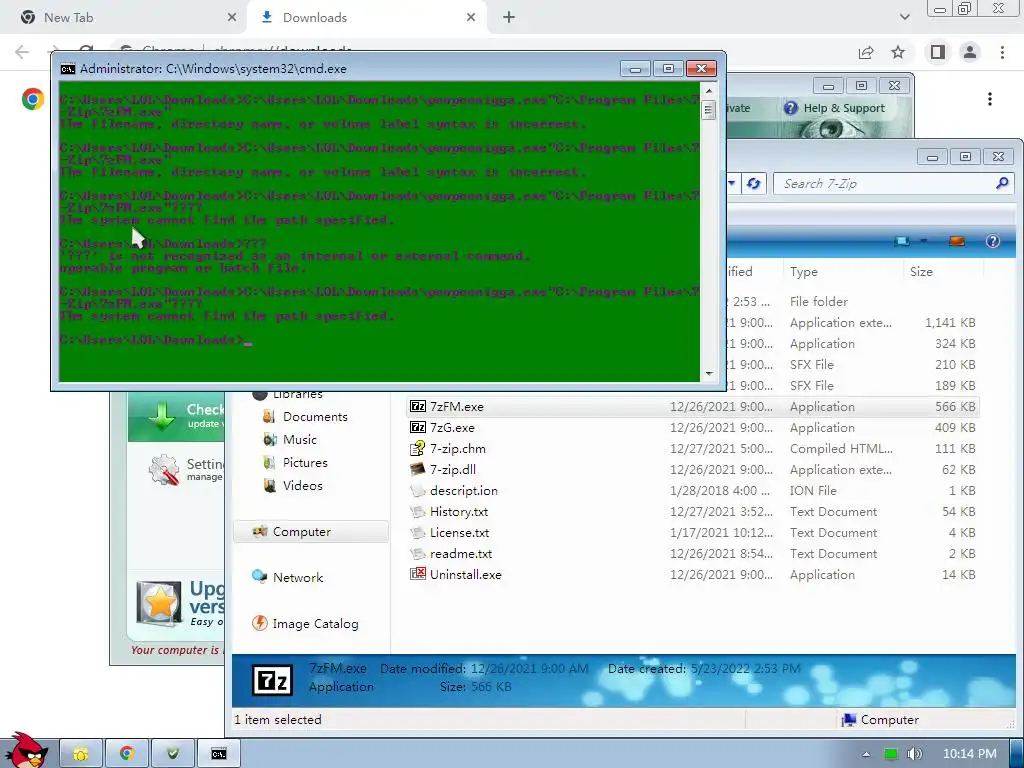Close the New Tab tab
Image resolution: width=1024 pixels, height=768 pixels.
click(x=232, y=18)
